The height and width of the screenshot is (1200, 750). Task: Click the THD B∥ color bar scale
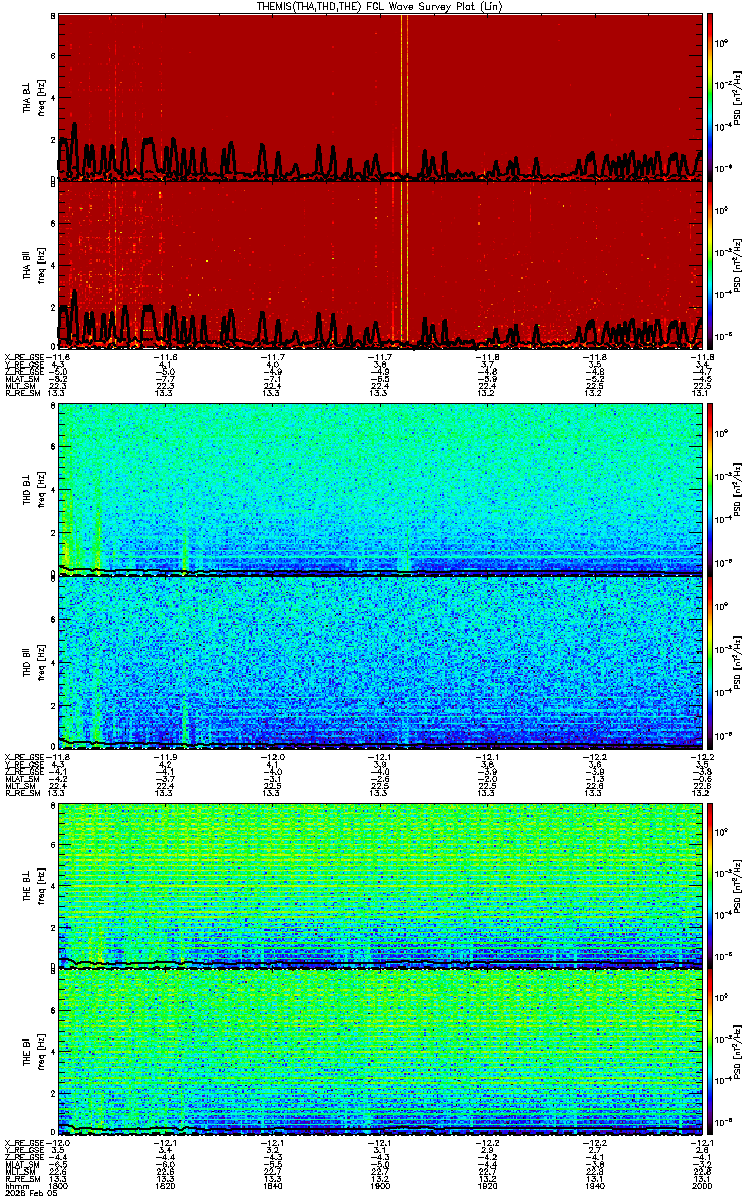tap(710, 662)
